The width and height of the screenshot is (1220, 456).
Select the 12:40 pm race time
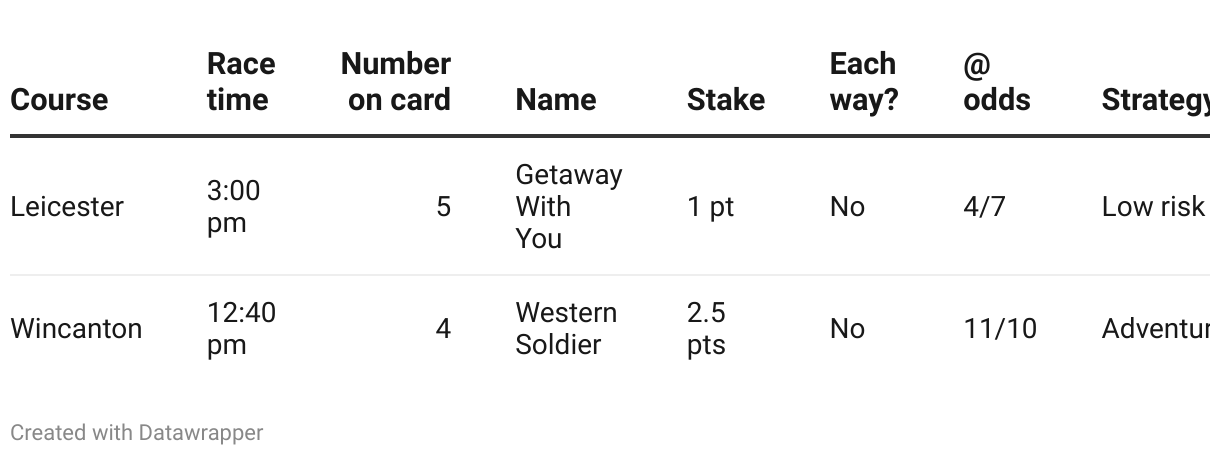pos(241,329)
